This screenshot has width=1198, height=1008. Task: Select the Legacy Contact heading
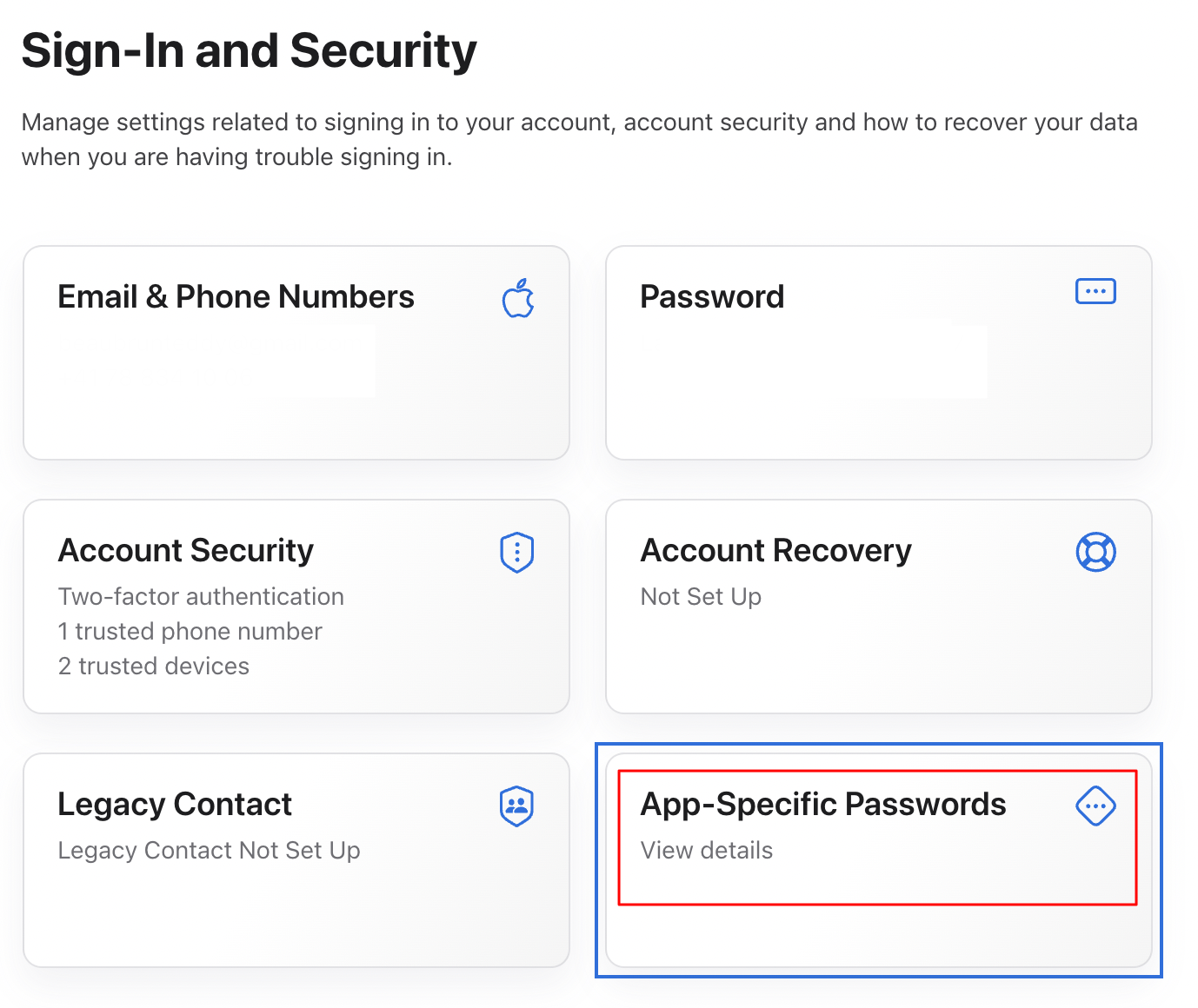175,805
